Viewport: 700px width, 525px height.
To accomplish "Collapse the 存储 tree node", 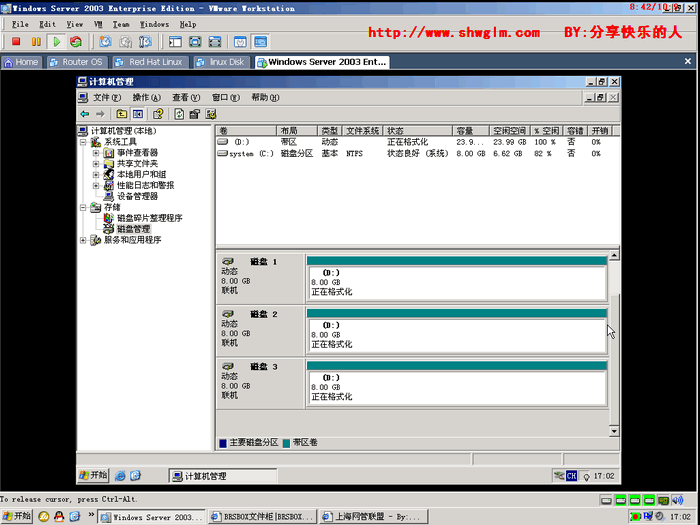I will coord(83,207).
